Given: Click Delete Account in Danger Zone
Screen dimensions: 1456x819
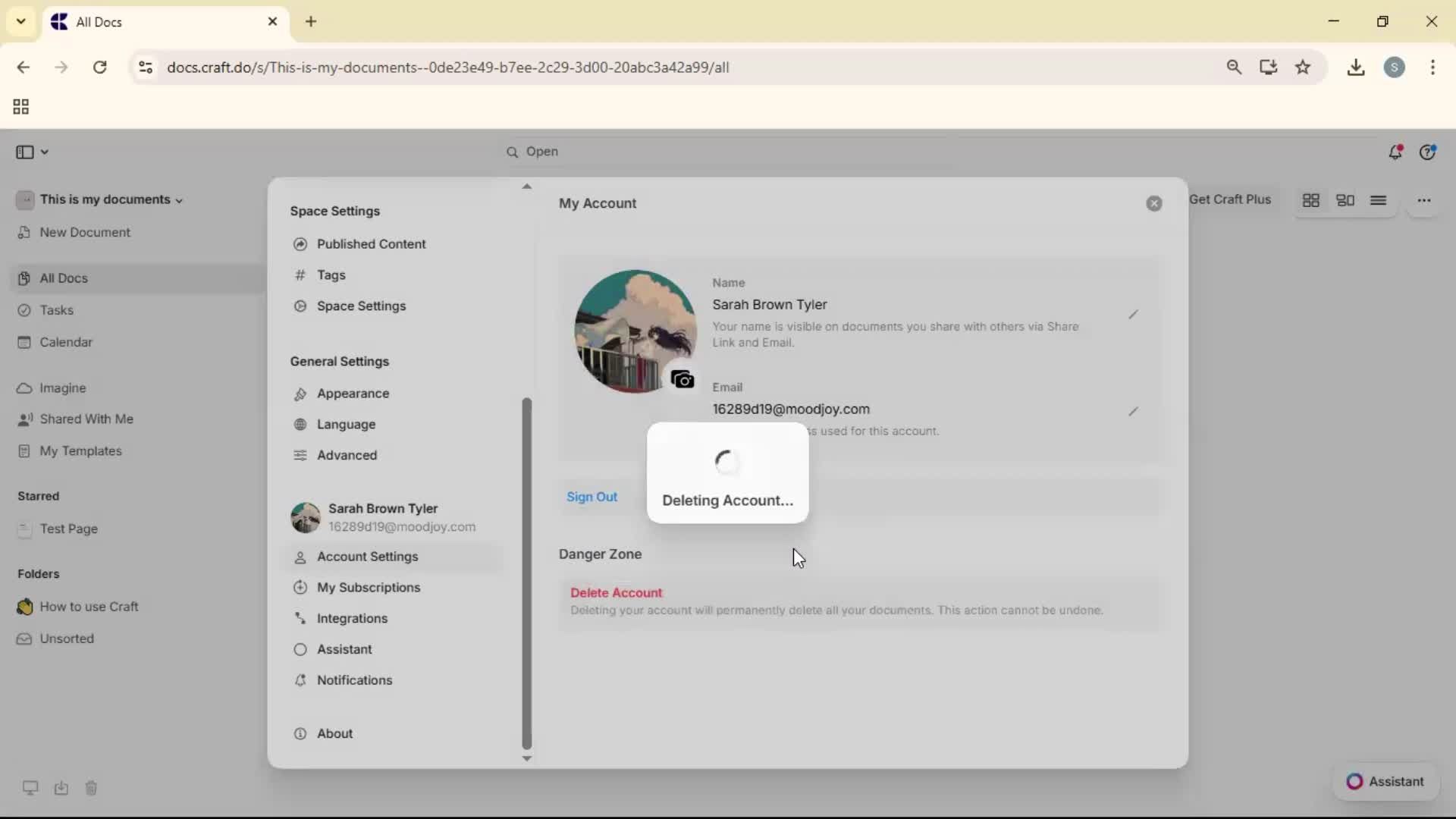Looking at the screenshot, I should pyautogui.click(x=616, y=593).
